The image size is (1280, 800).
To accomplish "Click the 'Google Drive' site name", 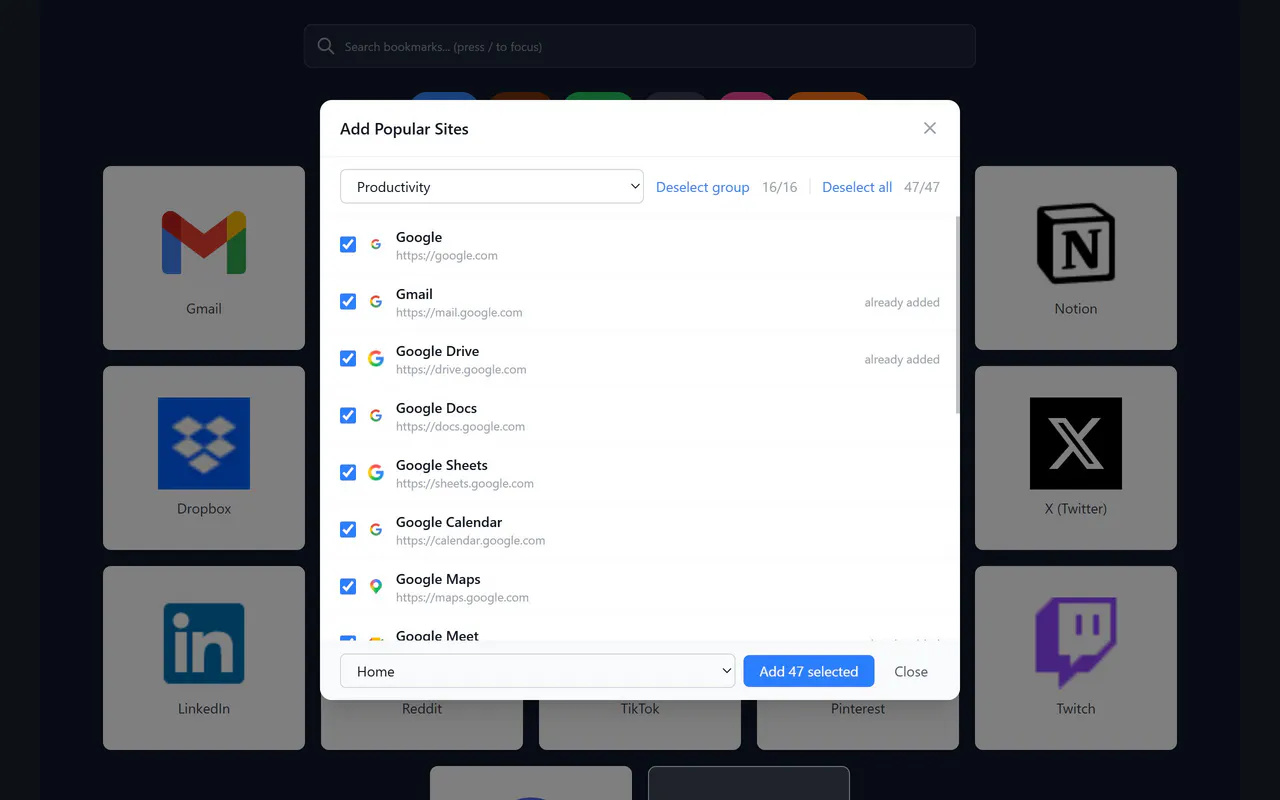I will (437, 351).
